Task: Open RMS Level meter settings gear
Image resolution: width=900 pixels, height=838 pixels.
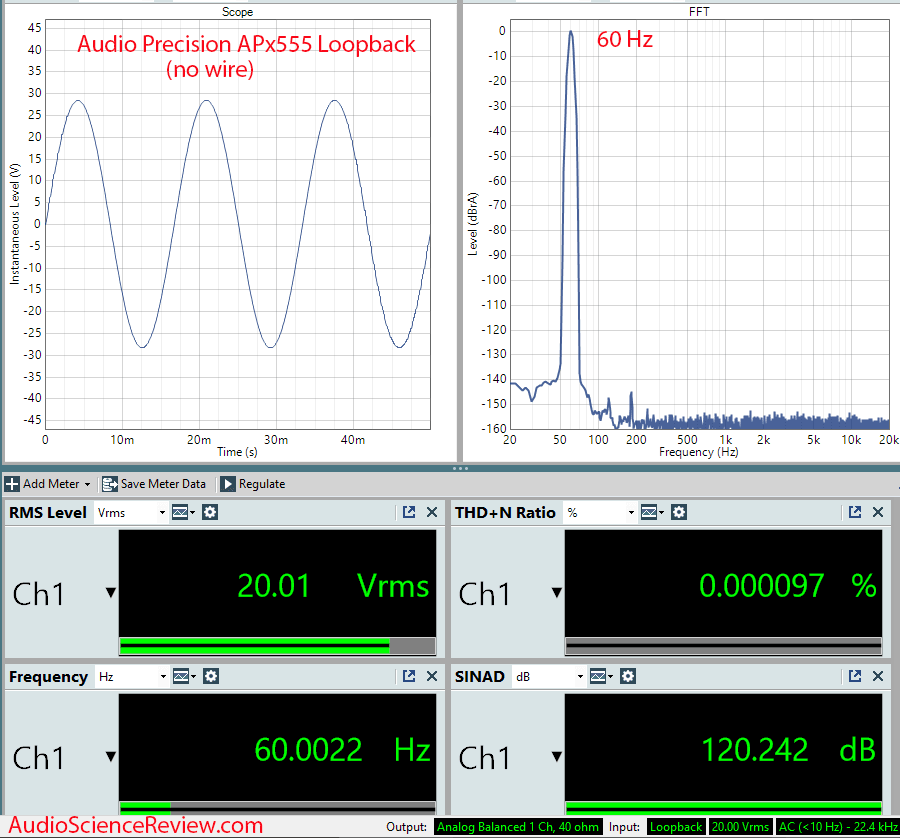Action: [x=210, y=512]
